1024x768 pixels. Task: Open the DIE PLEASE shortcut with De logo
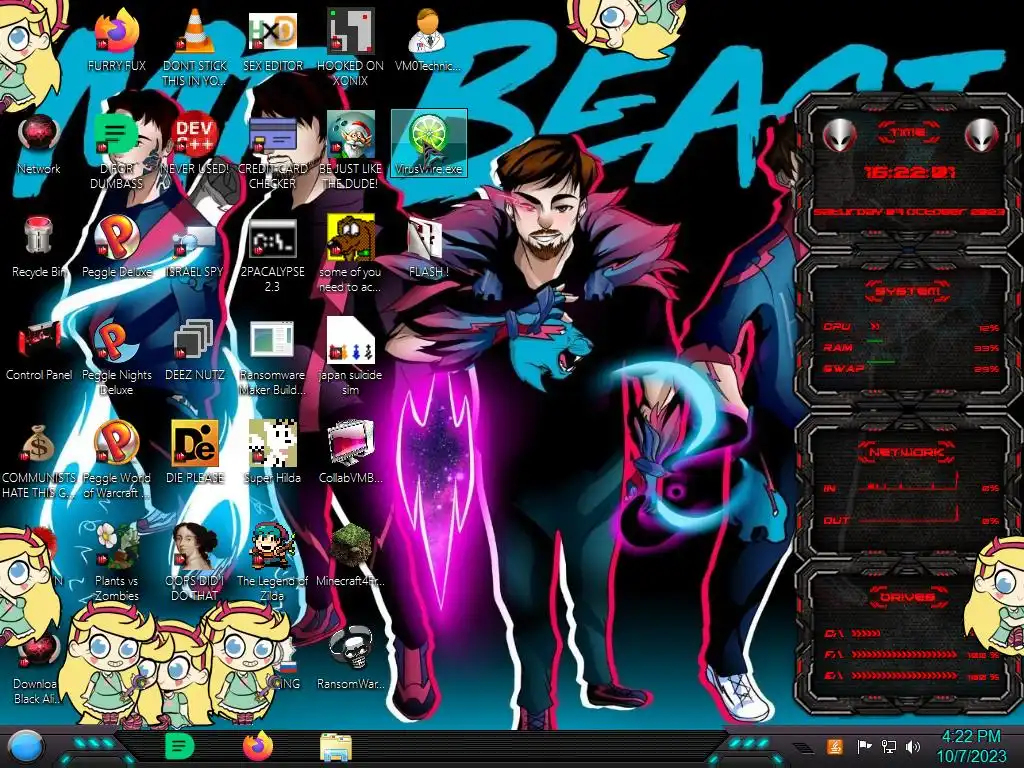point(194,444)
